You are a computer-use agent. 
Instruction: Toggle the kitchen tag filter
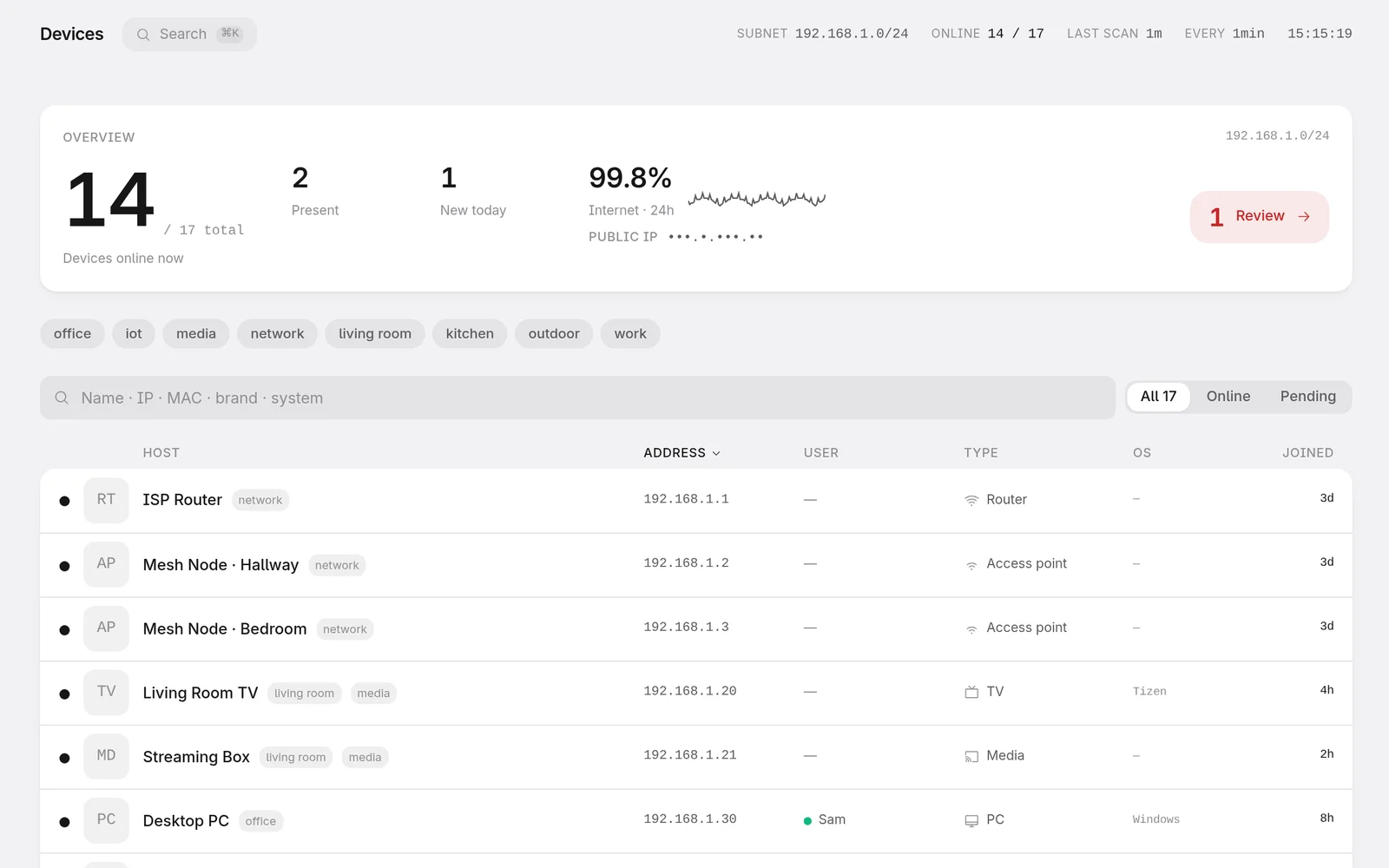470,333
